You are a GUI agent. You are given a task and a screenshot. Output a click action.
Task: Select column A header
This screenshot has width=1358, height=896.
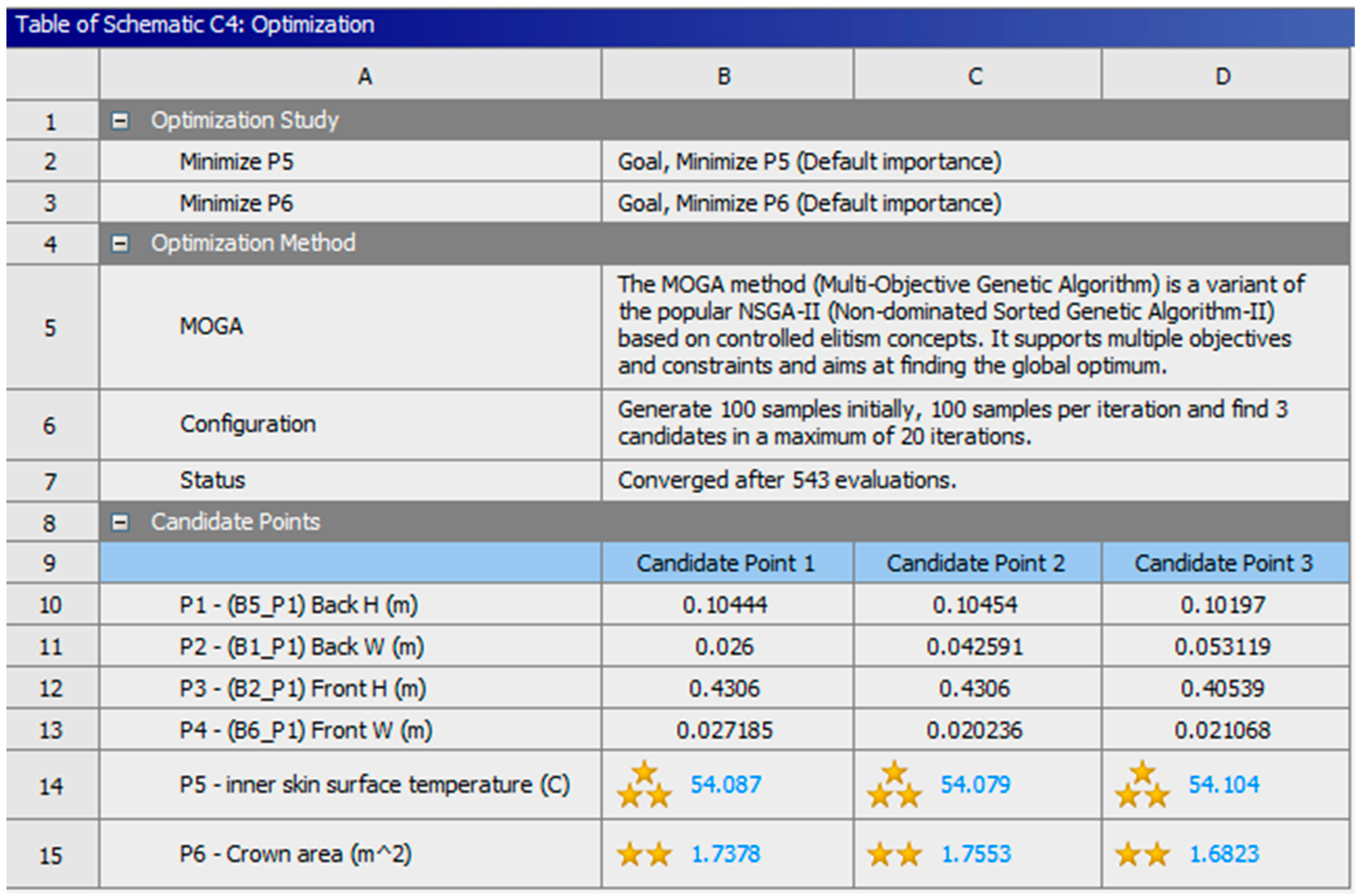[x=365, y=76]
